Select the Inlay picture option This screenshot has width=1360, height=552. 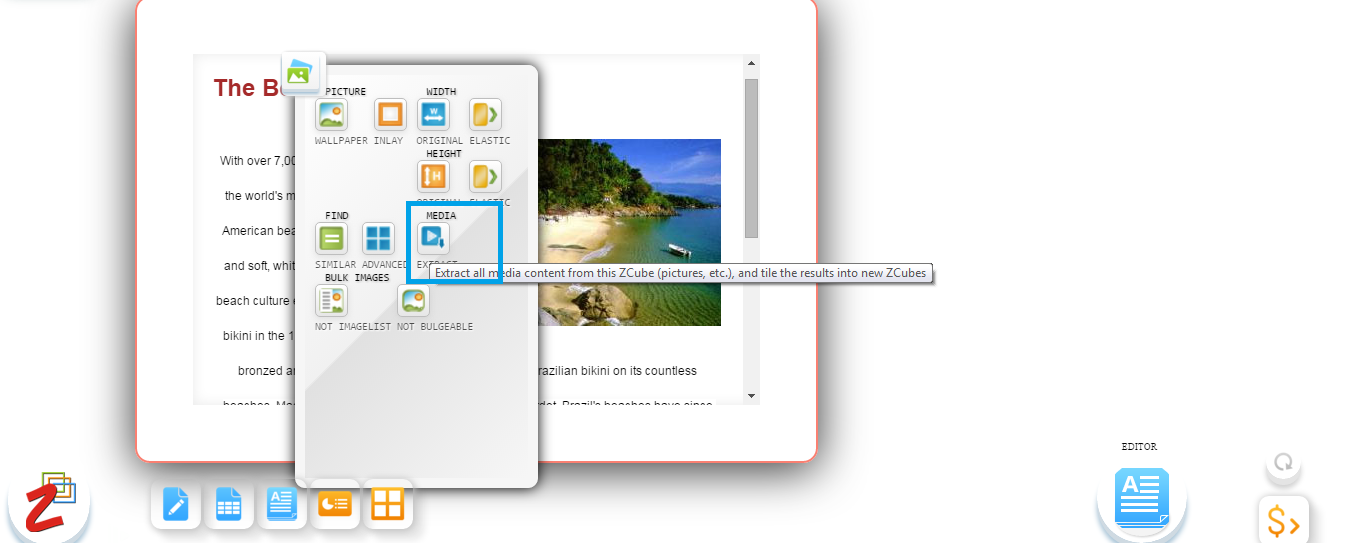[390, 115]
